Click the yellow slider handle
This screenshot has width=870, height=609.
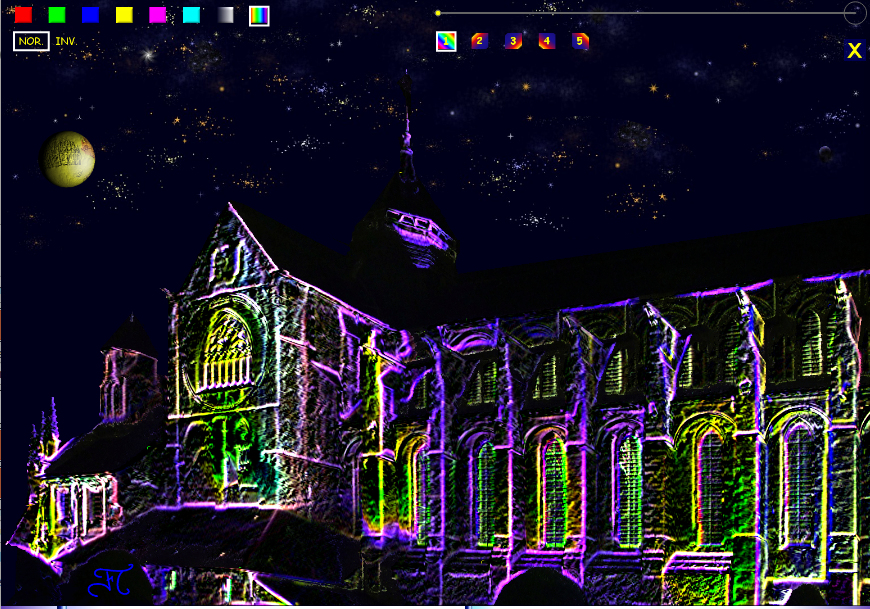point(438,13)
